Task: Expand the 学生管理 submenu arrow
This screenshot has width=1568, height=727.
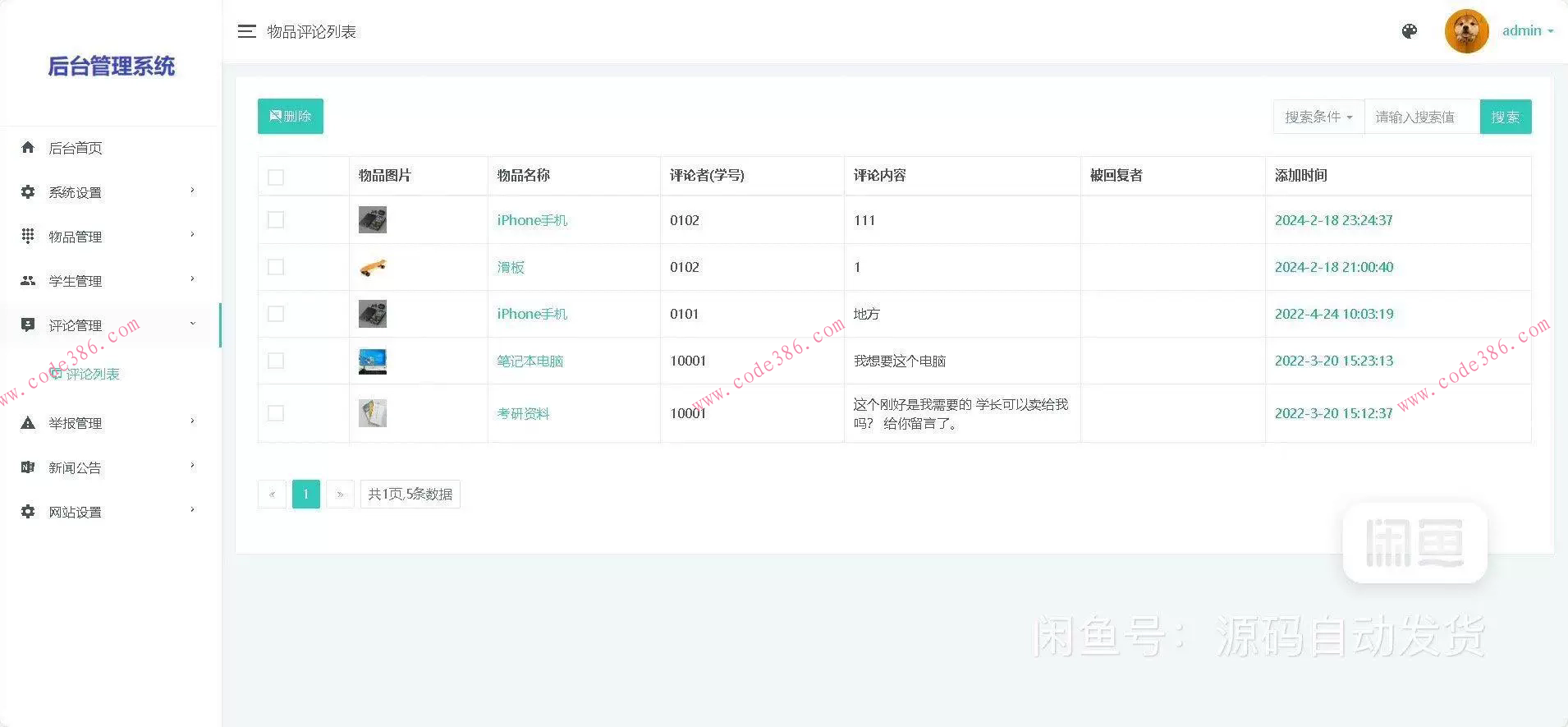Action: [193, 279]
